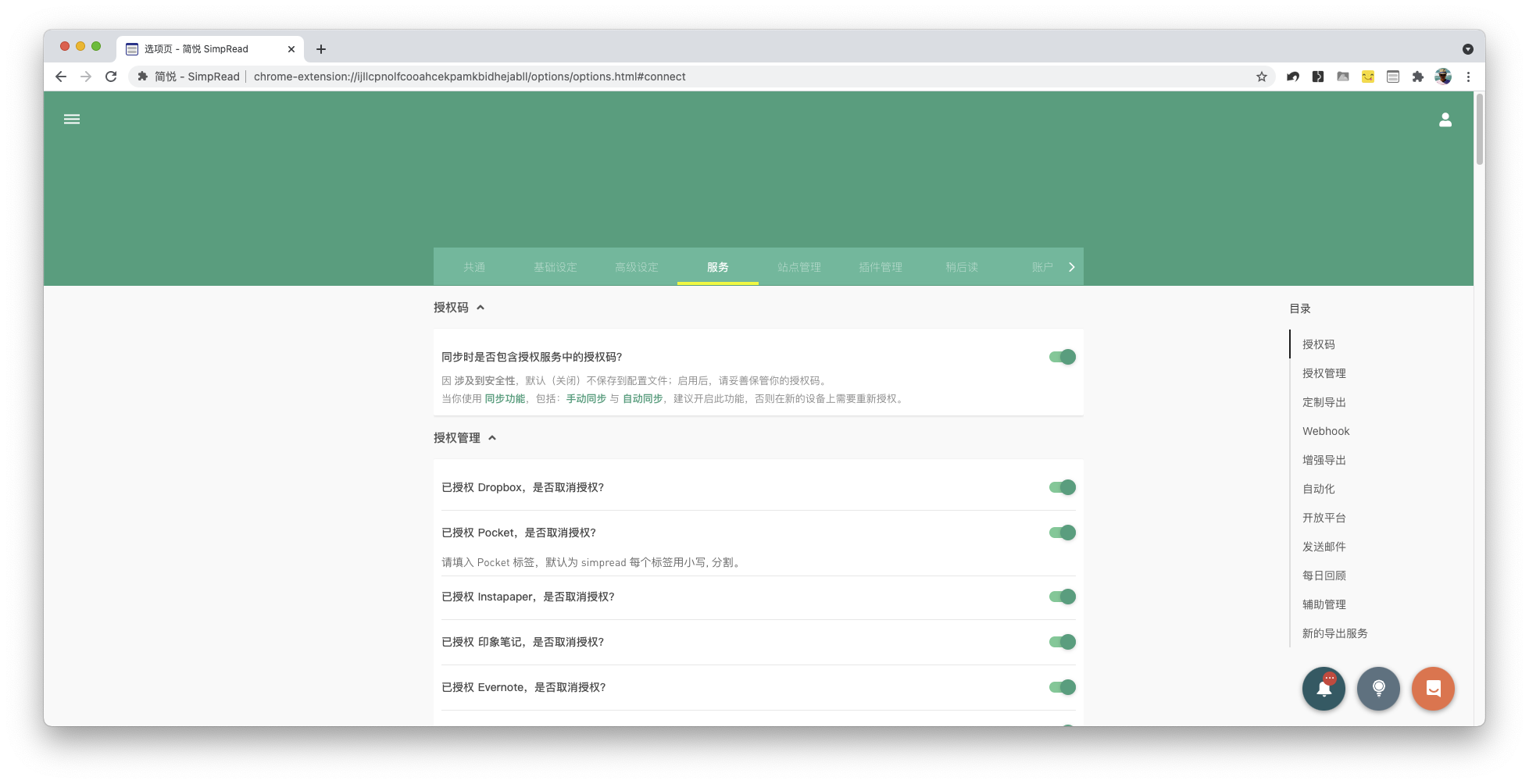Switch to the 共通 tab
1529x784 pixels.
click(474, 267)
